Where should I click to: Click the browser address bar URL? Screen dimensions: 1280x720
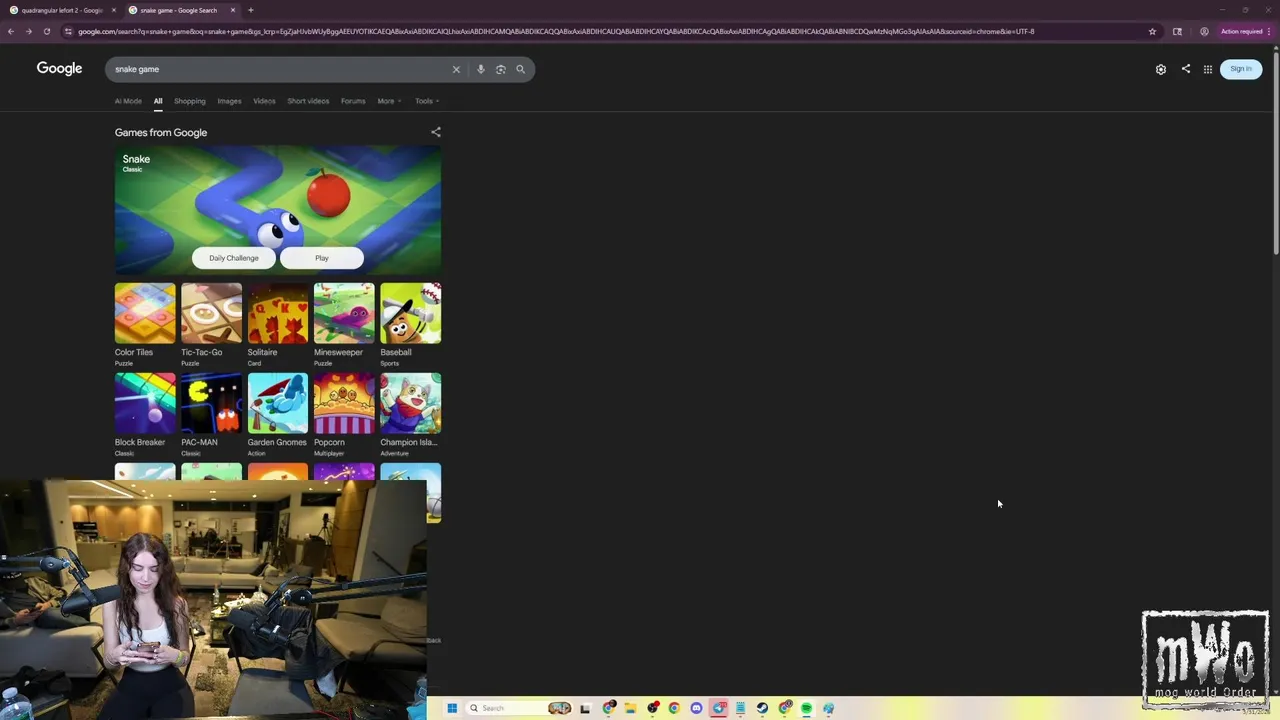(556, 31)
